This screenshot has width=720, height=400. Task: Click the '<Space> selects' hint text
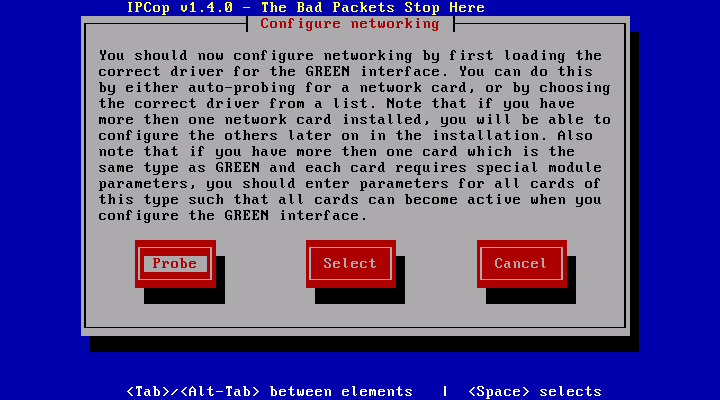(534, 391)
